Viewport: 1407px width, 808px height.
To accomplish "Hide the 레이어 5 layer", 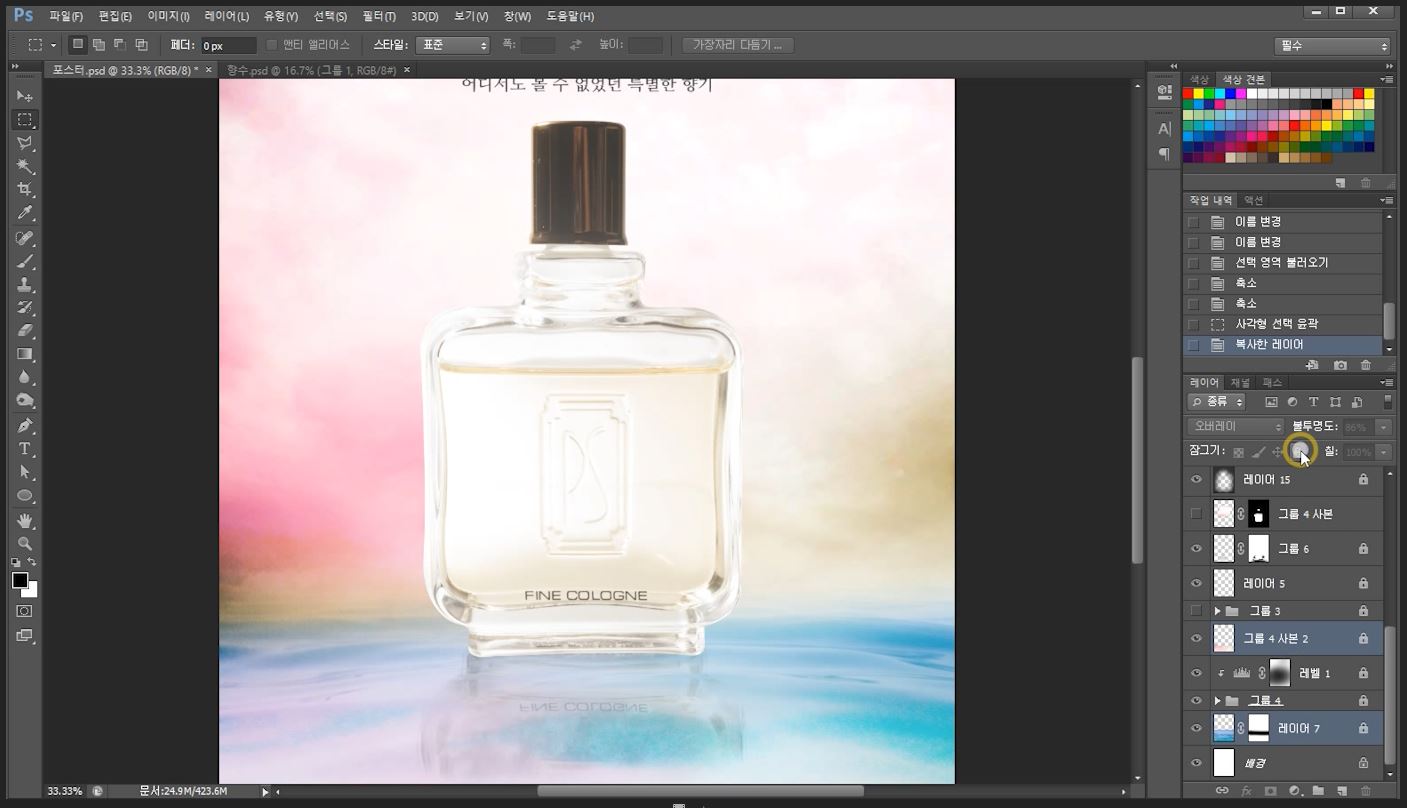I will (1196, 583).
